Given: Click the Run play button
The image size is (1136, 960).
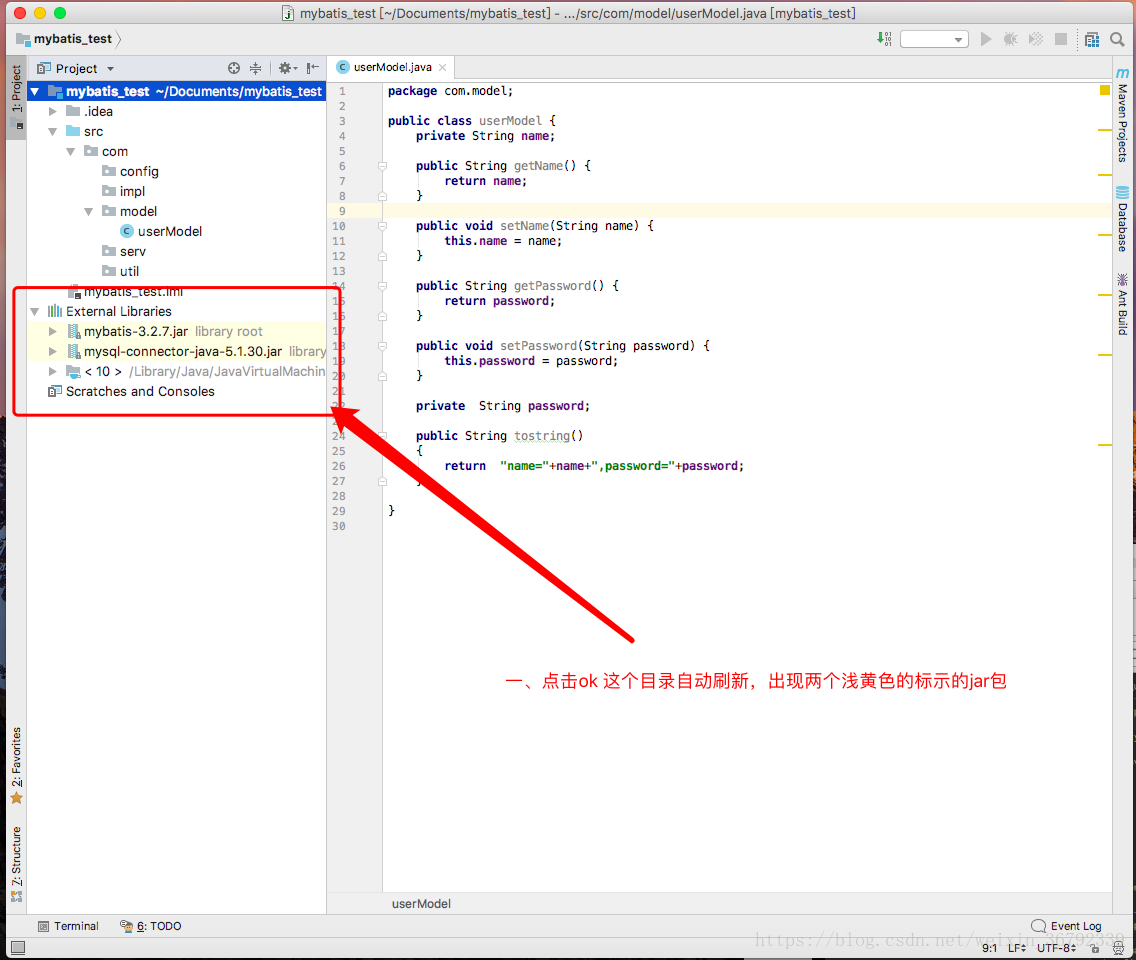Looking at the screenshot, I should (x=985, y=39).
